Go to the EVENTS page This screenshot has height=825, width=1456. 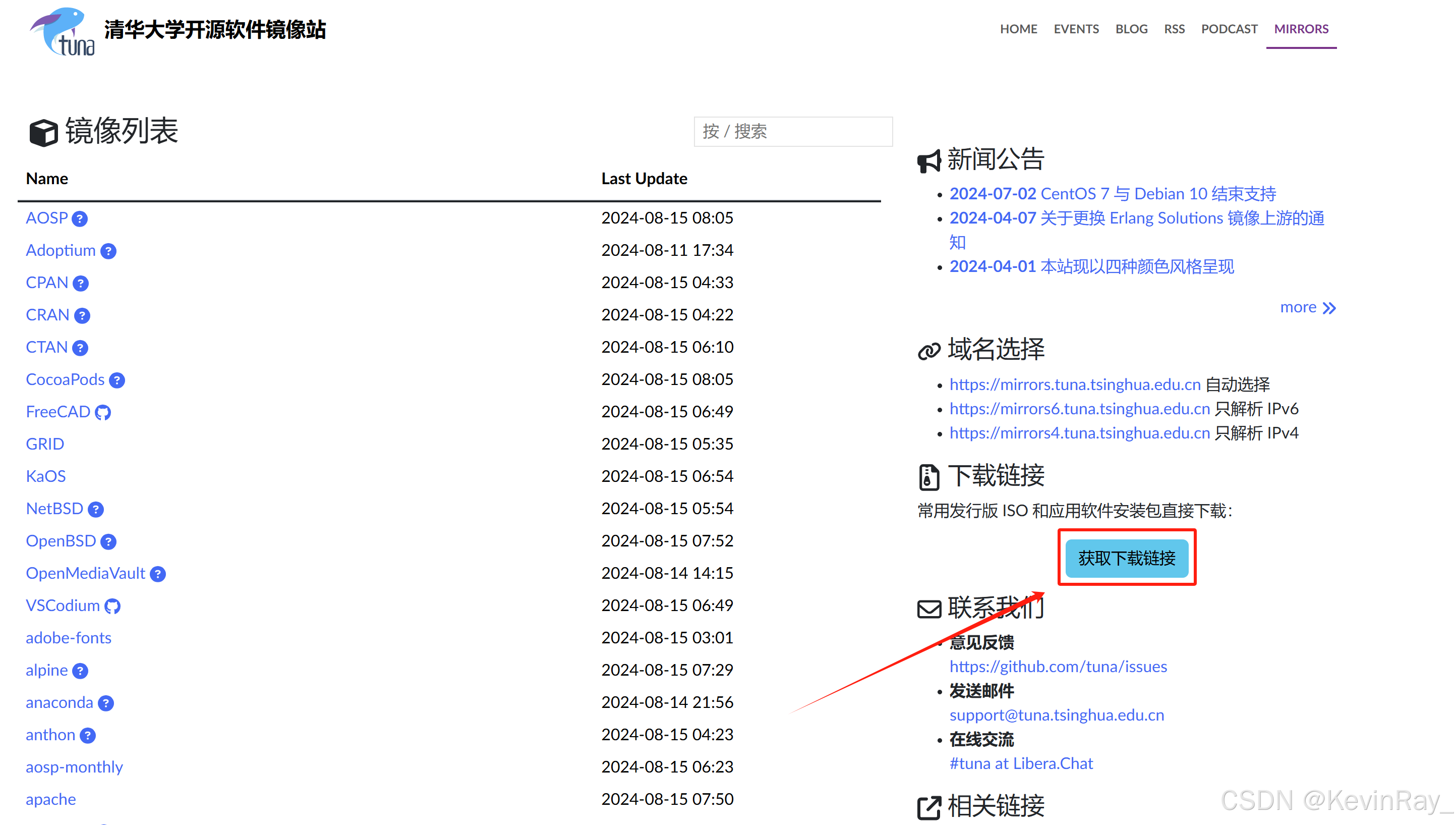pyautogui.click(x=1076, y=29)
